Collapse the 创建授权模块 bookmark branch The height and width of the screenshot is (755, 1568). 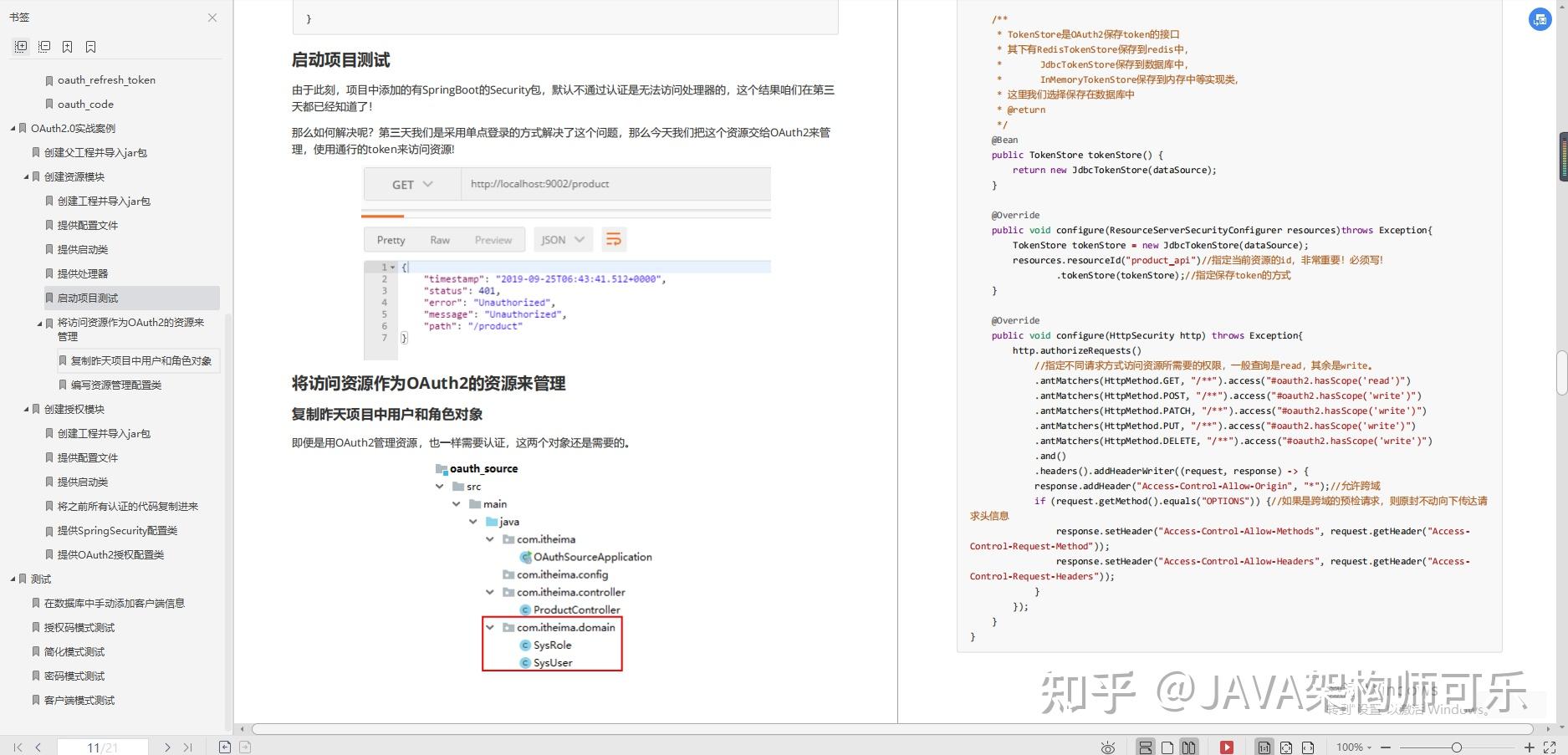(26, 410)
